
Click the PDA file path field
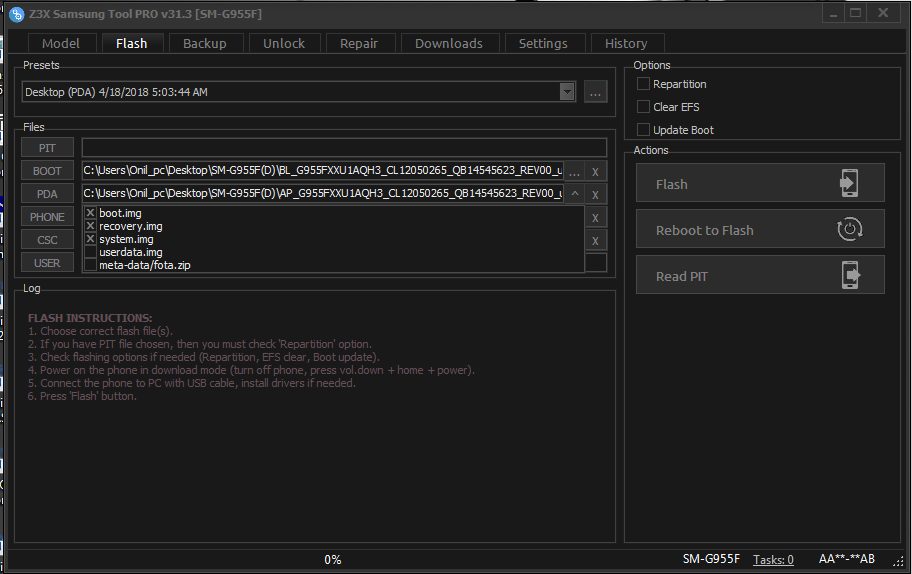coord(323,193)
